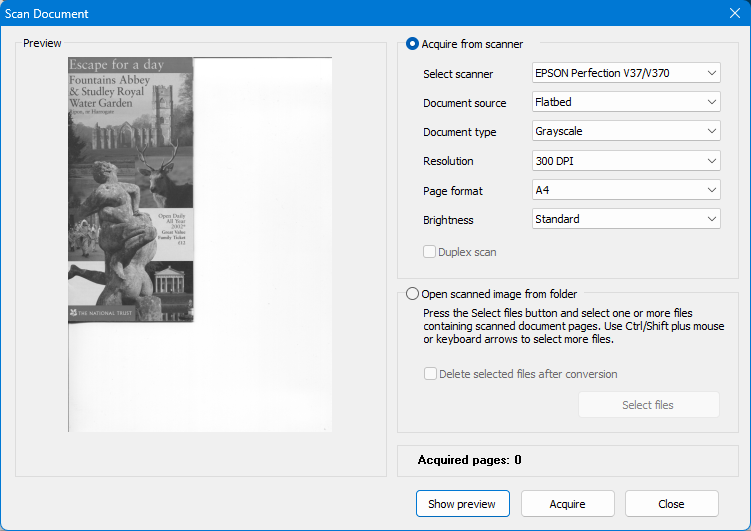Click the Acquired pages counter text
Viewport: 751px width, 531px height.
pyautogui.click(x=469, y=460)
